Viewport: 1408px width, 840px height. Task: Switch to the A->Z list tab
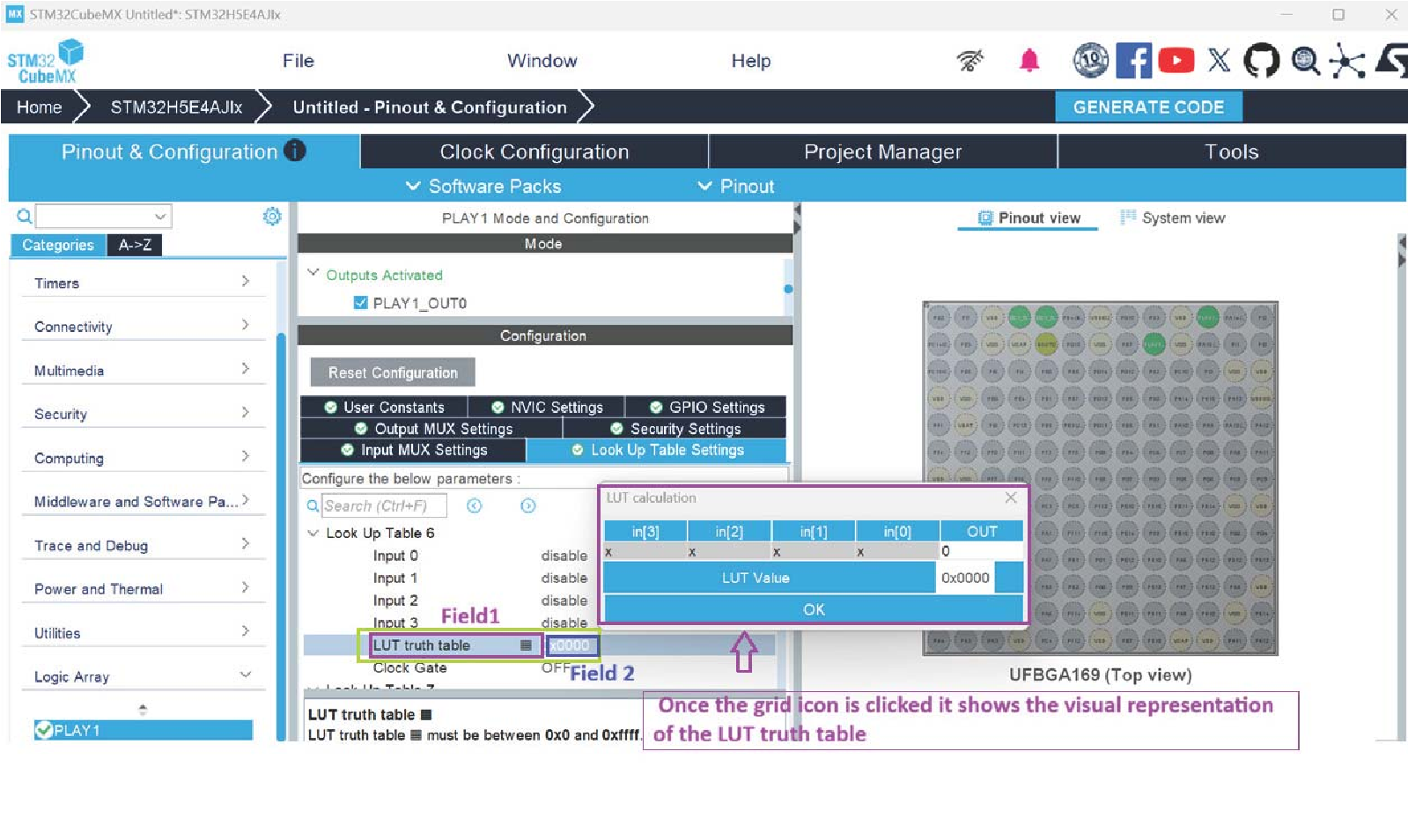click(x=135, y=245)
